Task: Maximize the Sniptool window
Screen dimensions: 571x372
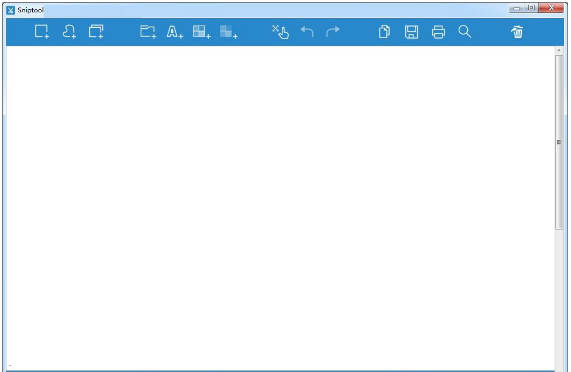Action: (531, 8)
